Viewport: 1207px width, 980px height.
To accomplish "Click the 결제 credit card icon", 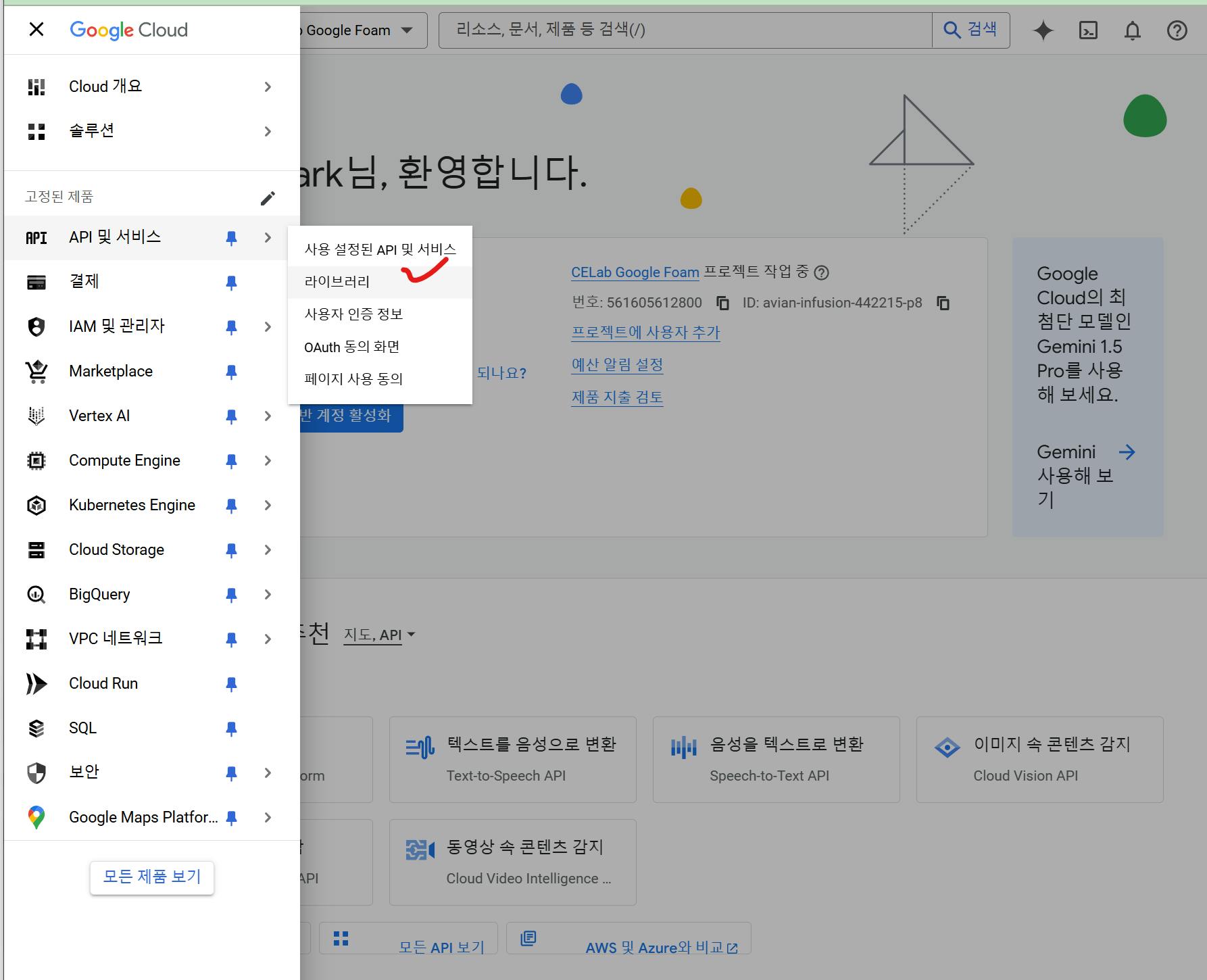I will 36,282.
